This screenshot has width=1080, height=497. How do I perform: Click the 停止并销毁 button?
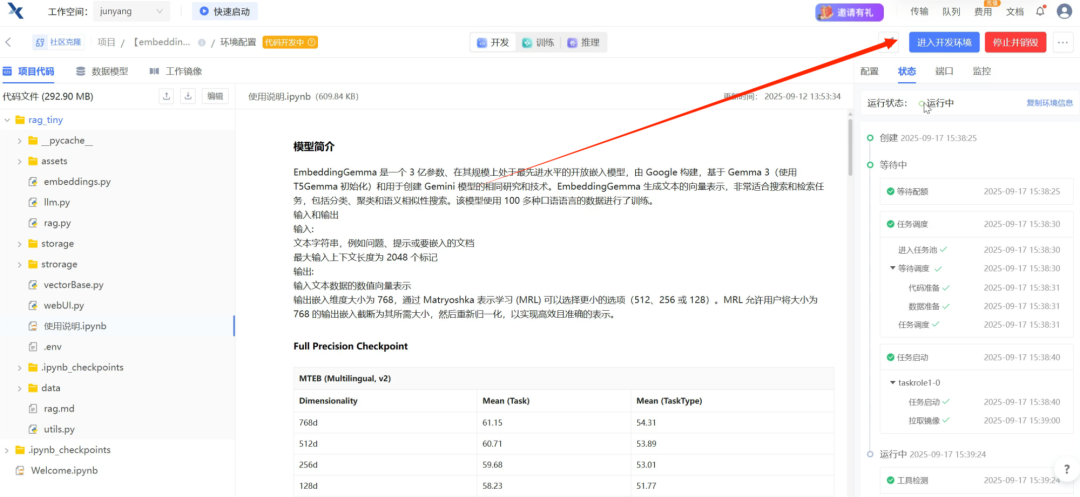tap(1015, 42)
